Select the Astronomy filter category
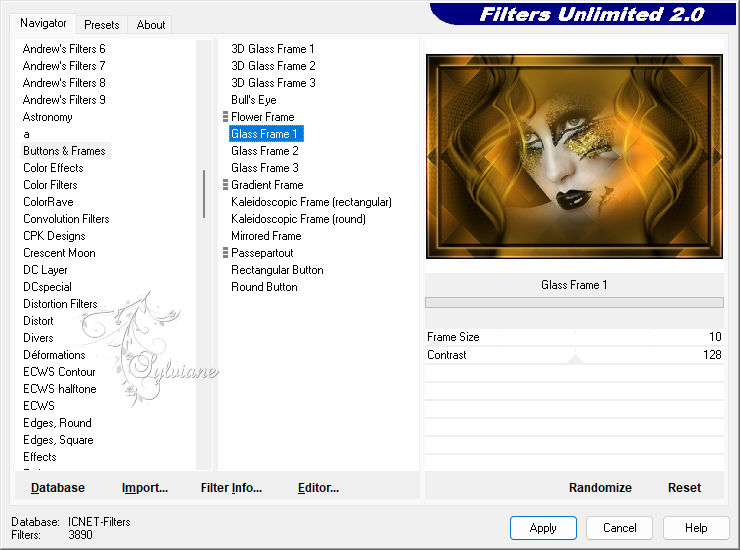740x550 pixels. point(47,117)
